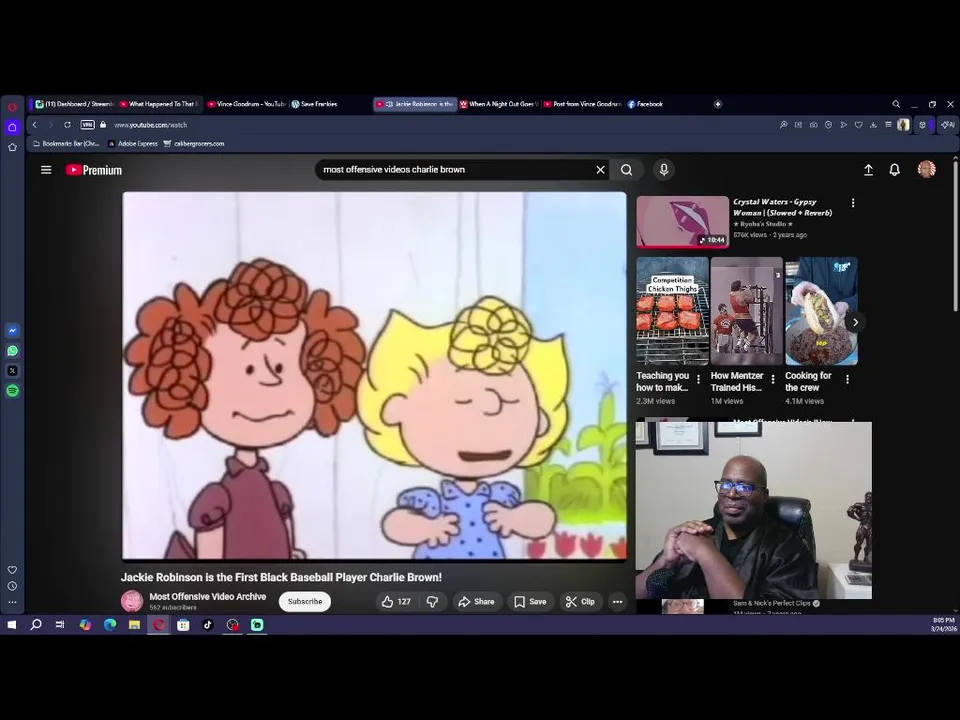Share the Jackie Robinson video
The image size is (960, 720).
click(x=476, y=602)
